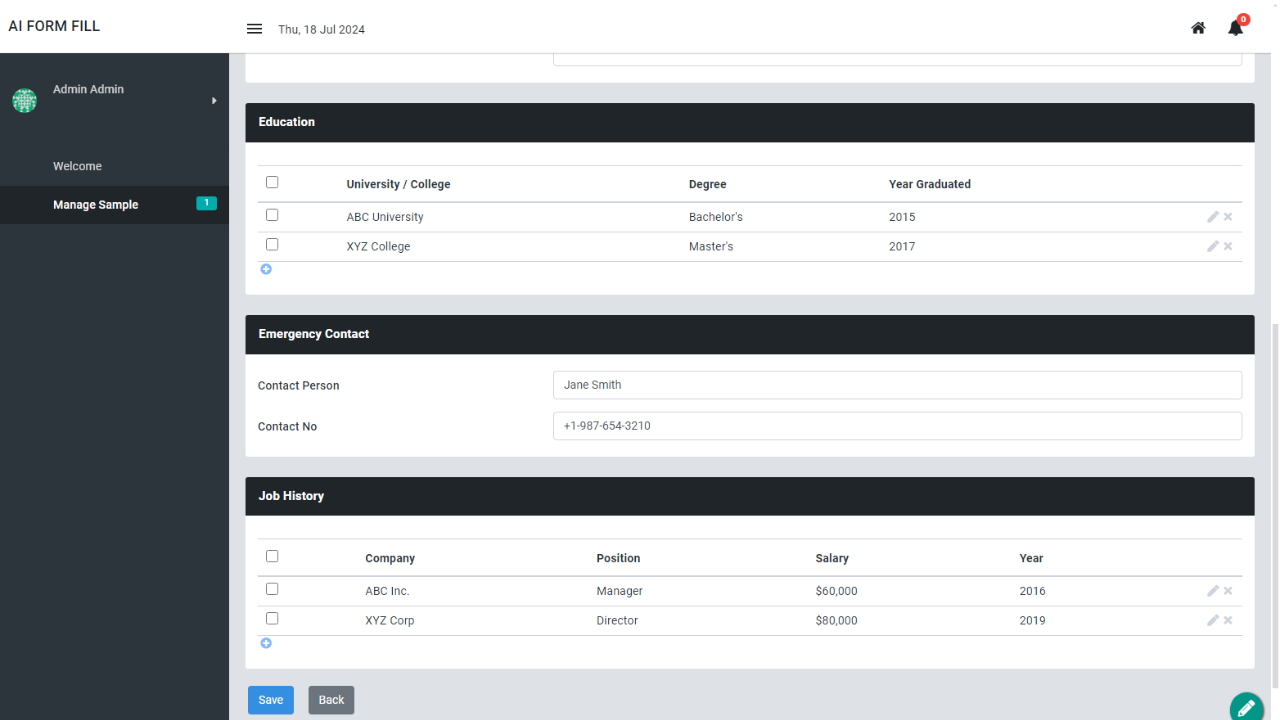Open the hamburger menu icon

[254, 29]
